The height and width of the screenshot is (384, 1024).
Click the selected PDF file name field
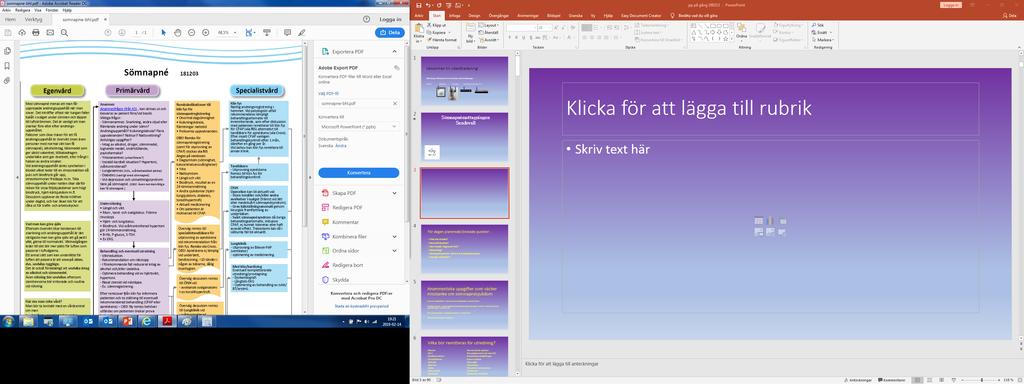coord(359,103)
